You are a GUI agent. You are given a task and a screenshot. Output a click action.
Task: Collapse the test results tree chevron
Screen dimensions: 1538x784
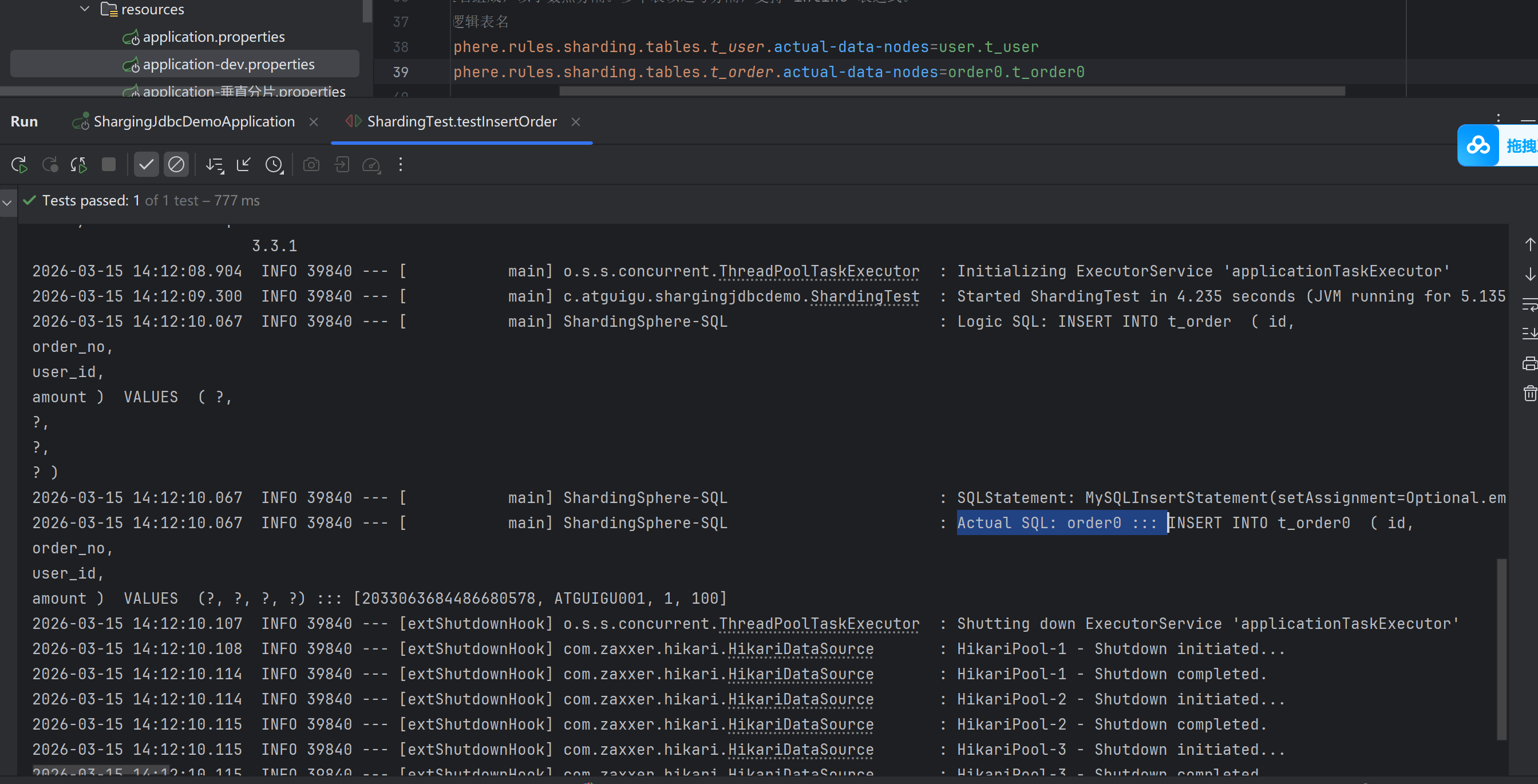point(7,203)
